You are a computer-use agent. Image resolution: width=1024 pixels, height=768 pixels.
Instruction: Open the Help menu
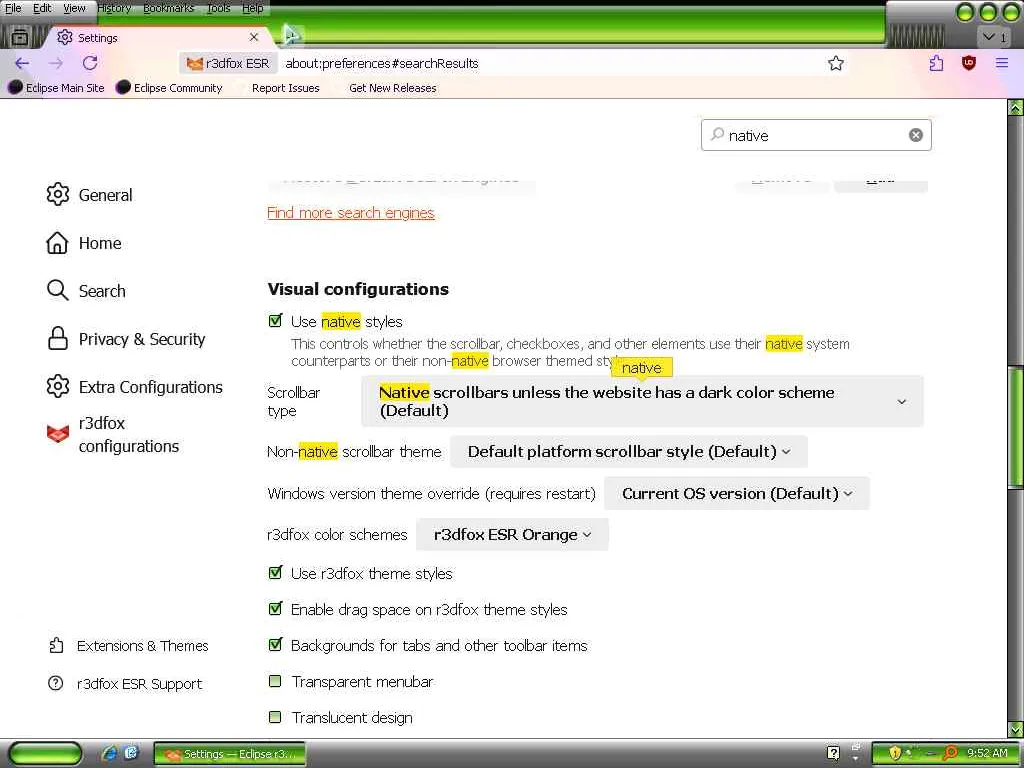click(x=253, y=8)
